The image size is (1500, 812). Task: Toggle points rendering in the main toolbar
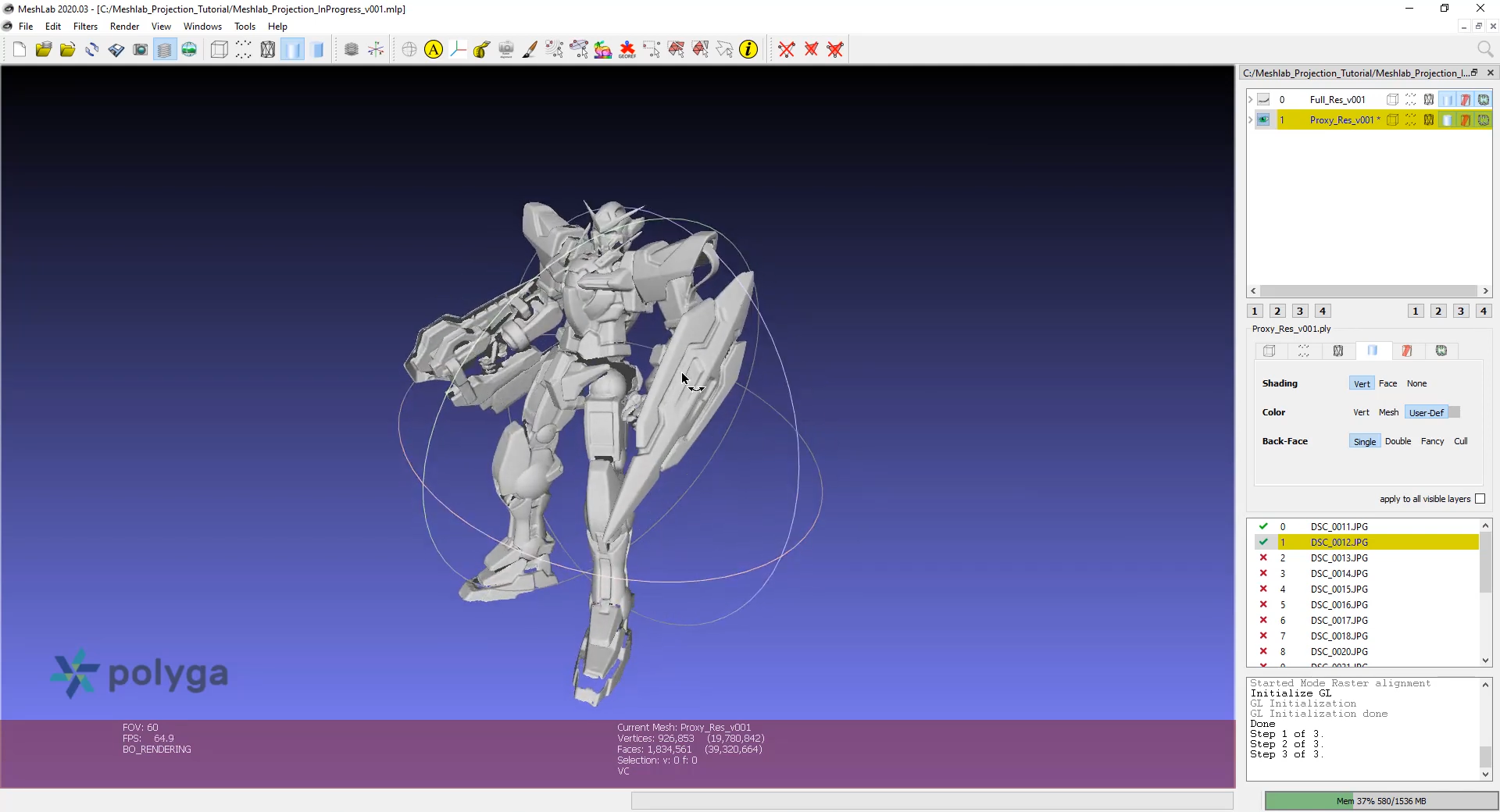(244, 50)
